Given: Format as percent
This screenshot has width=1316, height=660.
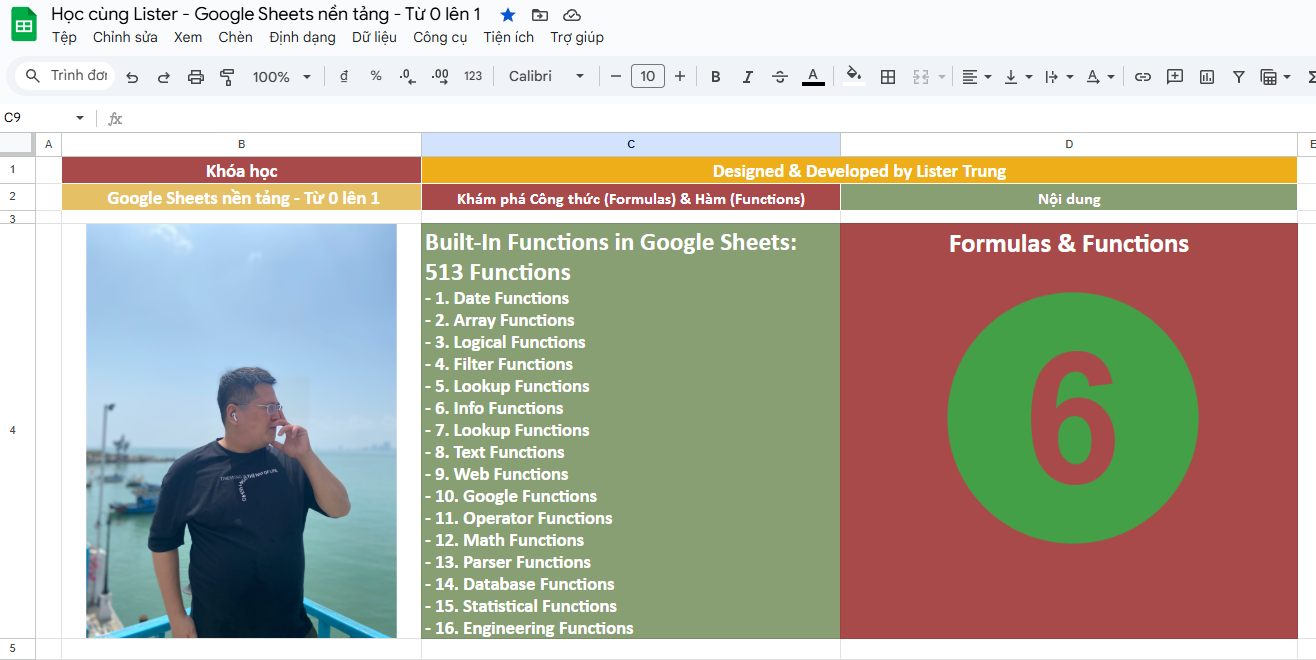Looking at the screenshot, I should click(376, 76).
